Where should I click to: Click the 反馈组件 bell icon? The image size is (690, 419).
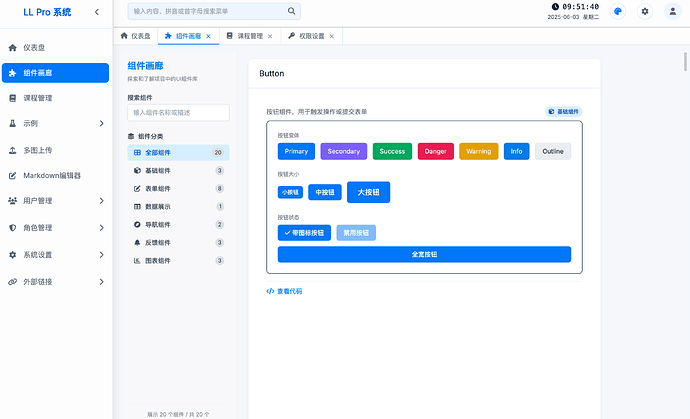137,243
